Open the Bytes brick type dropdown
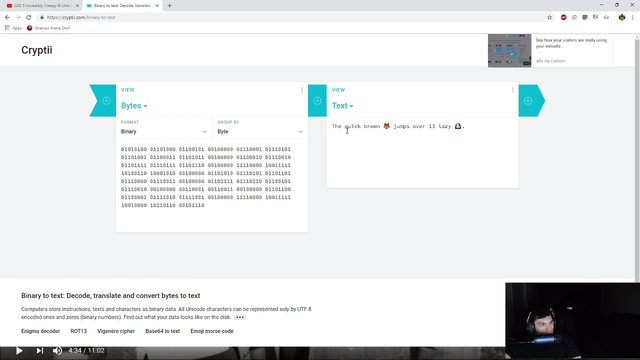This screenshot has height=360, width=640. pos(134,106)
